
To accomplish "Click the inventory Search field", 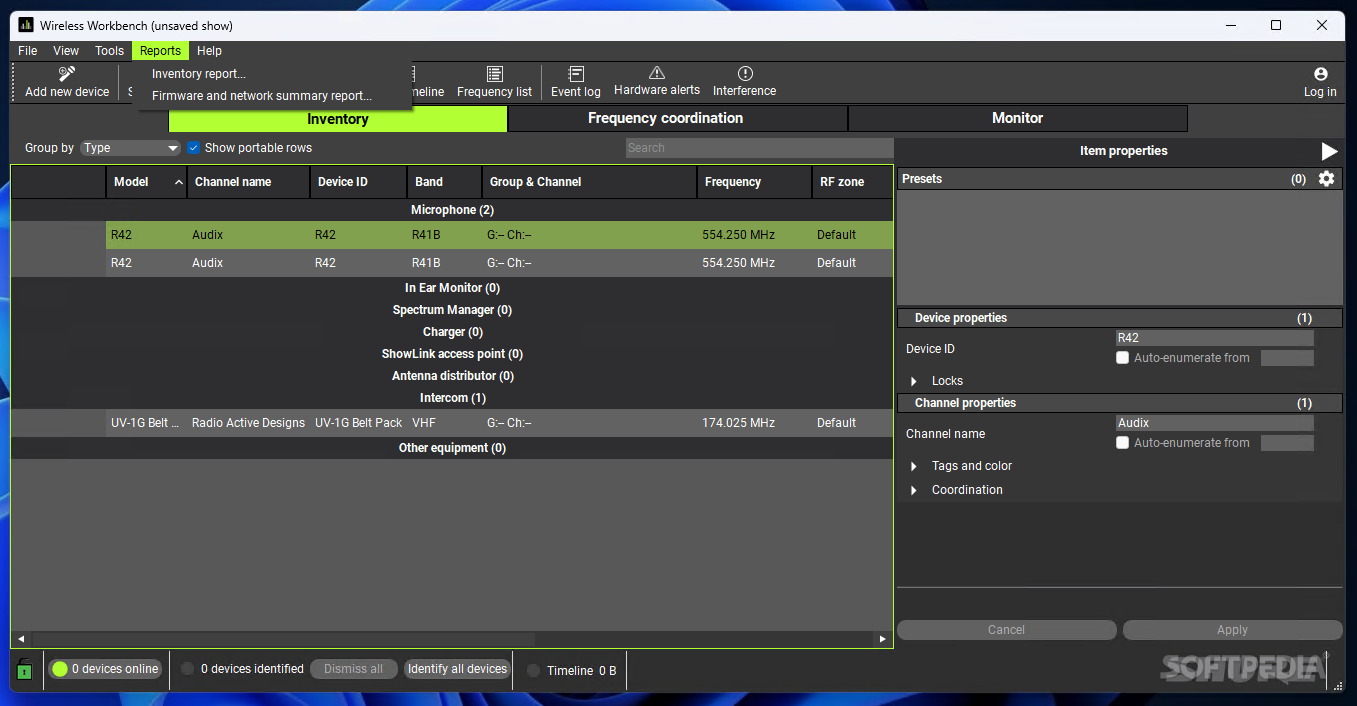I will click(759, 148).
